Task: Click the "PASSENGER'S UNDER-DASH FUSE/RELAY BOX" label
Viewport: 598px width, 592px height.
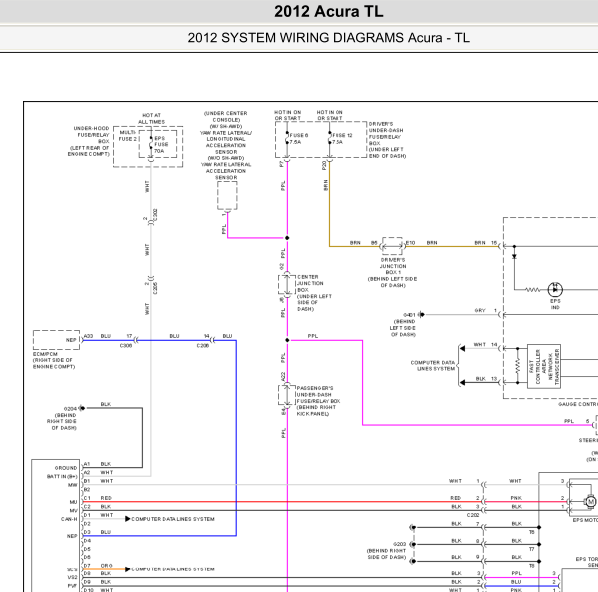Action: click(x=318, y=394)
